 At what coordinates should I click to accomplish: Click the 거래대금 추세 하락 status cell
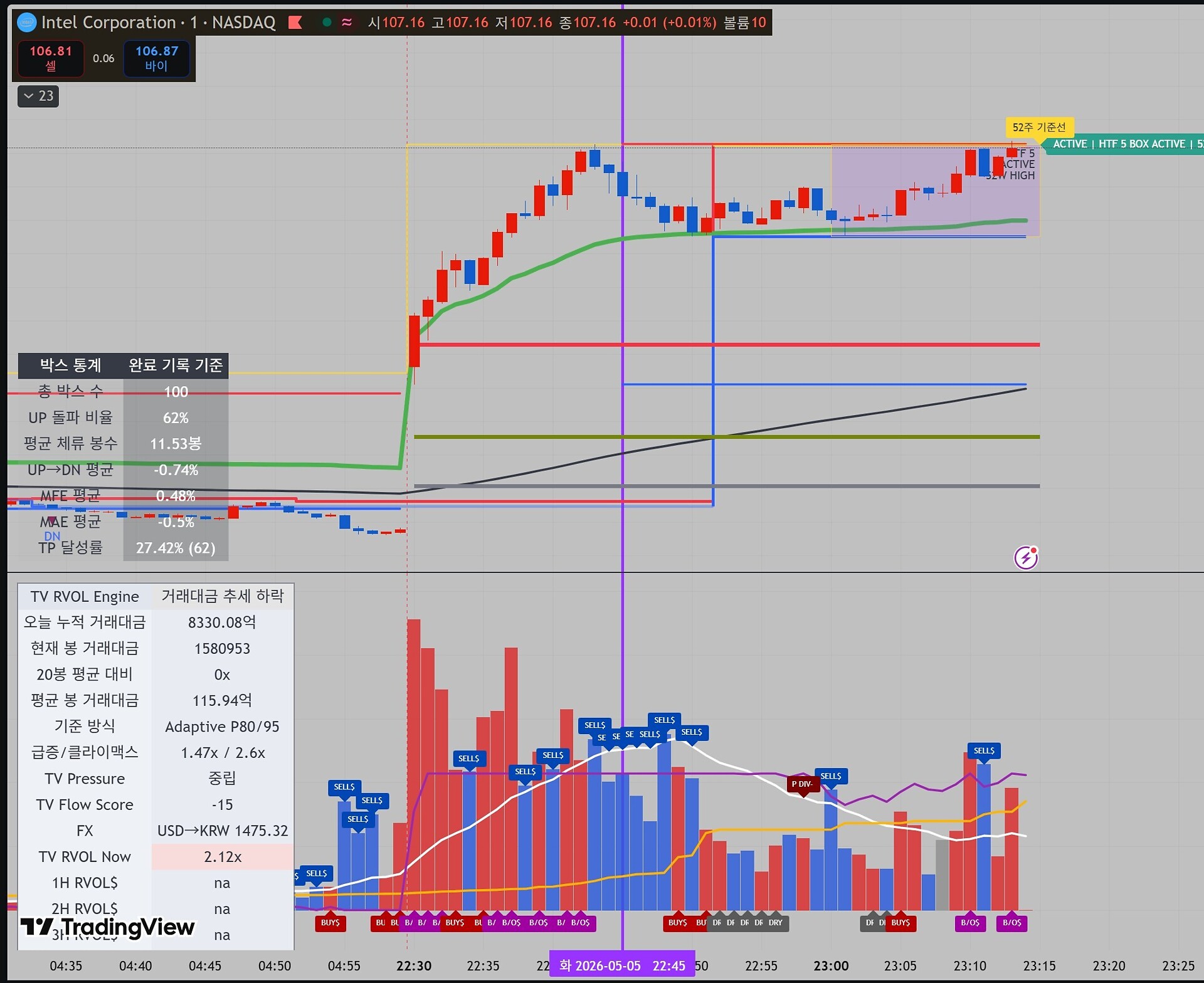(x=223, y=596)
